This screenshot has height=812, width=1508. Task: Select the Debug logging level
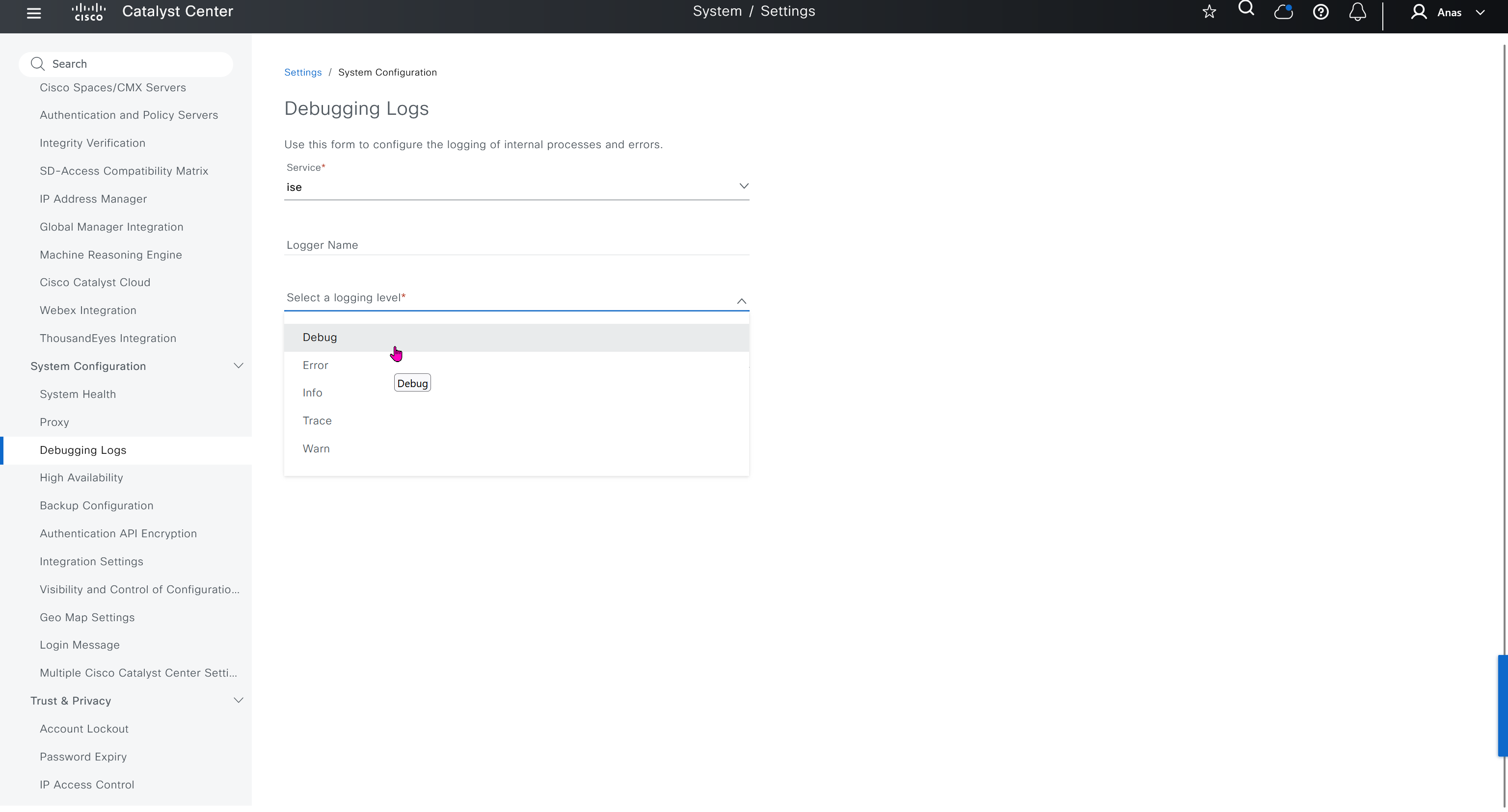[x=320, y=337]
